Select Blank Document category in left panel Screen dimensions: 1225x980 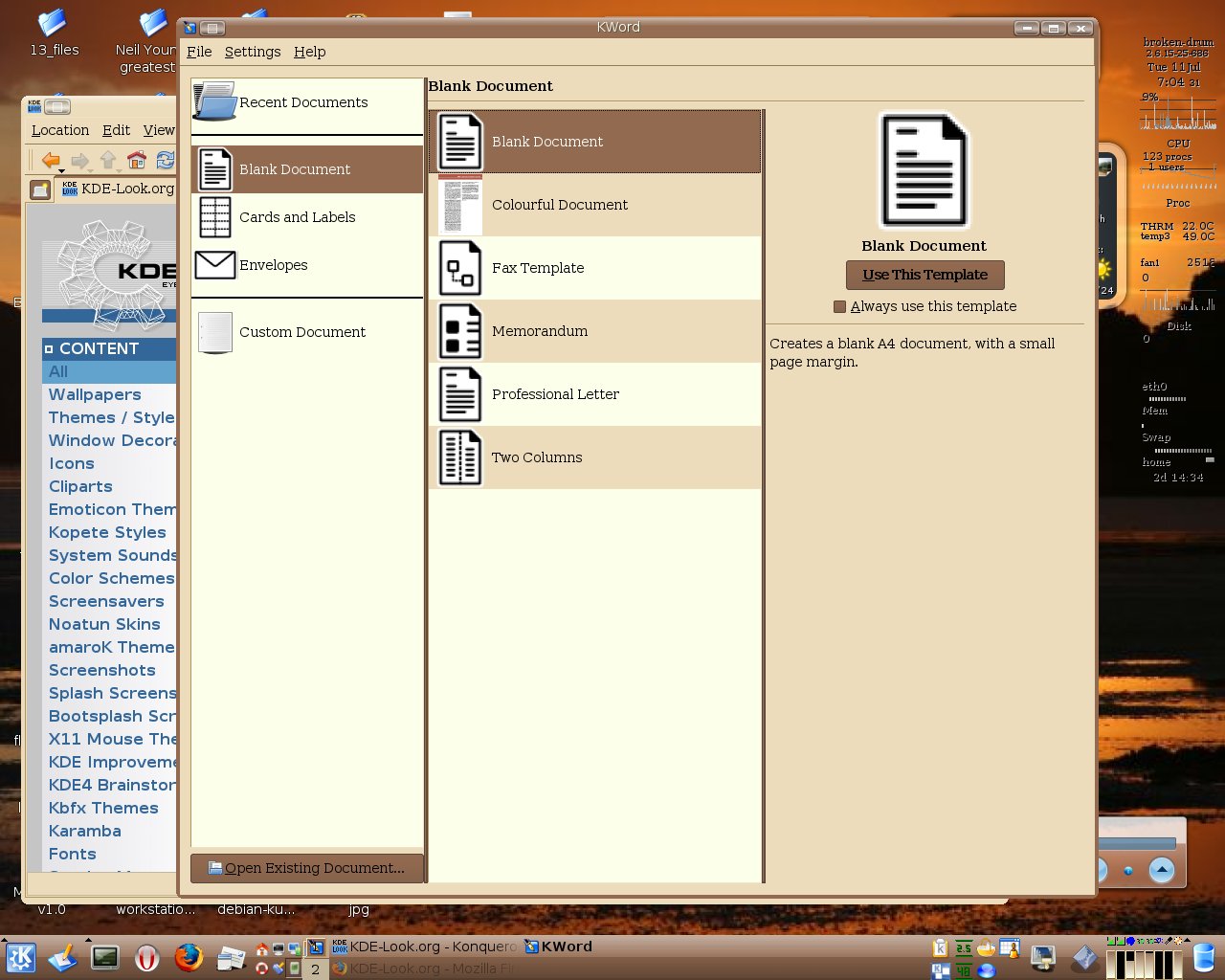pos(307,169)
